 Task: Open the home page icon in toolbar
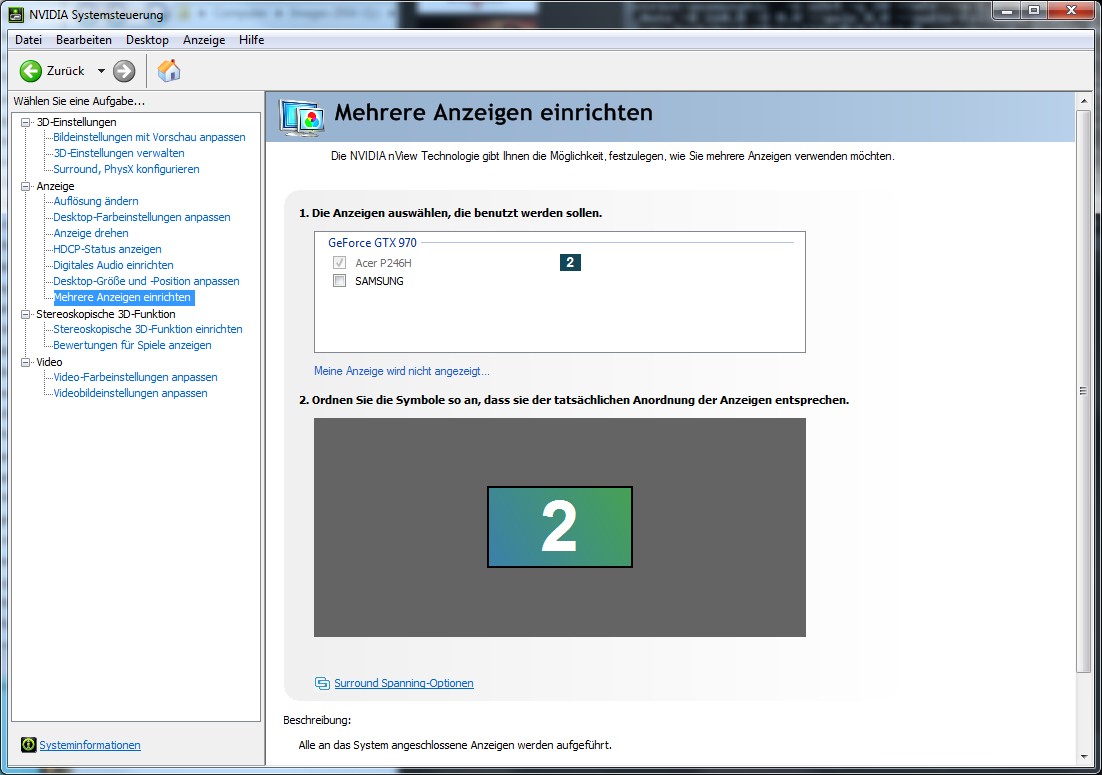click(169, 71)
